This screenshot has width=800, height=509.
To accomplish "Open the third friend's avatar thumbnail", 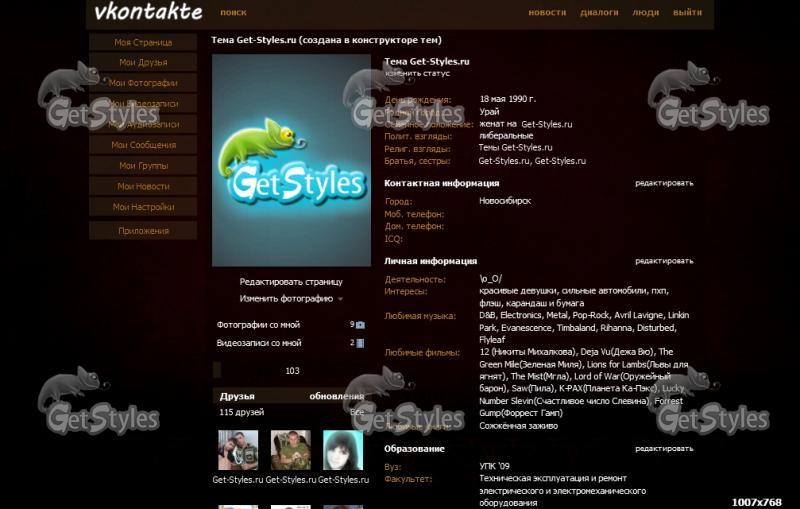I will 343,450.
